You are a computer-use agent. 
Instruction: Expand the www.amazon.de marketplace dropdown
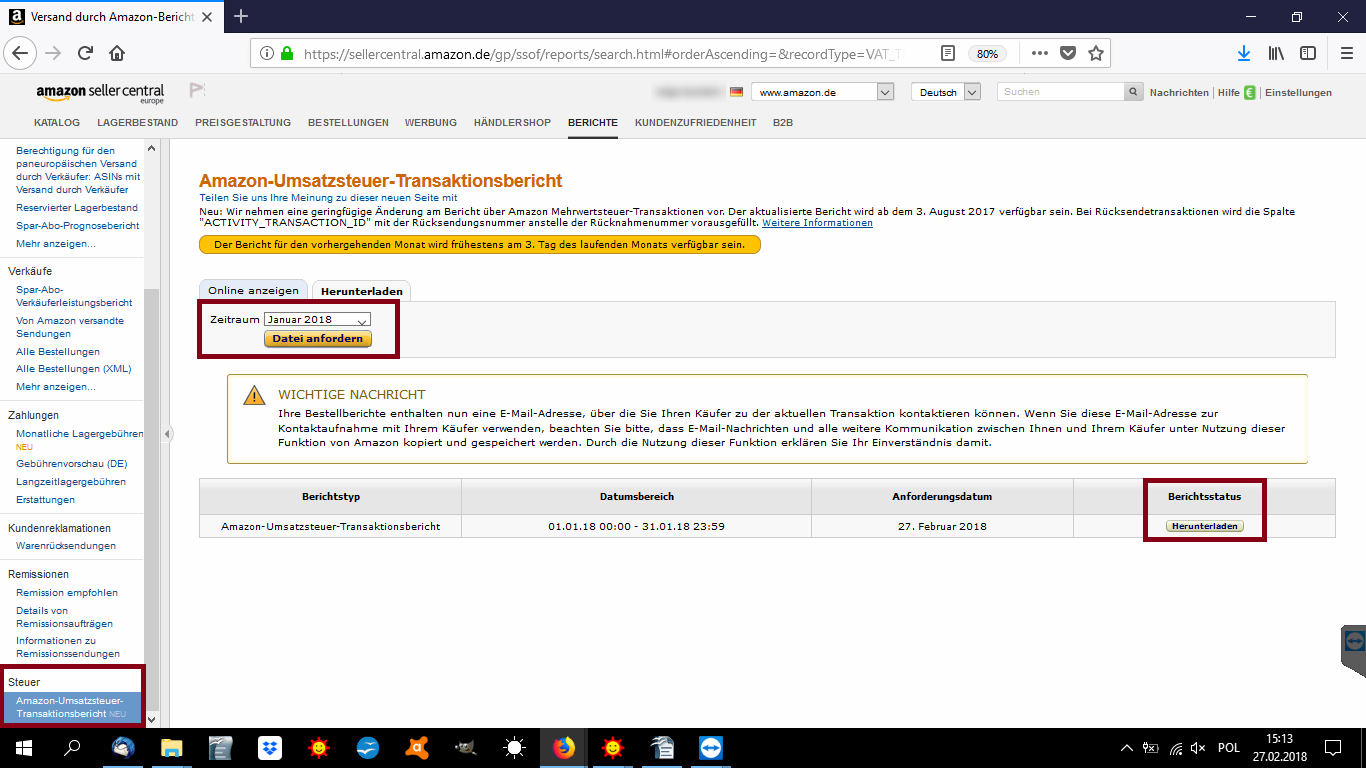pos(884,92)
